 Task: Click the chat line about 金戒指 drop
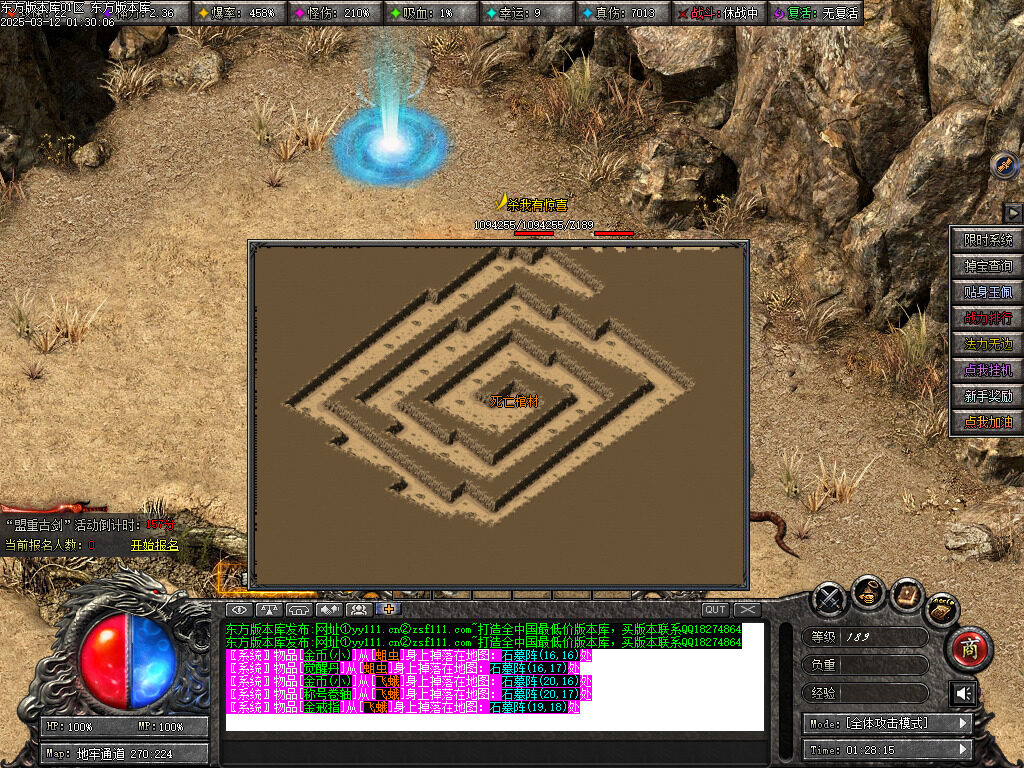tap(403, 707)
